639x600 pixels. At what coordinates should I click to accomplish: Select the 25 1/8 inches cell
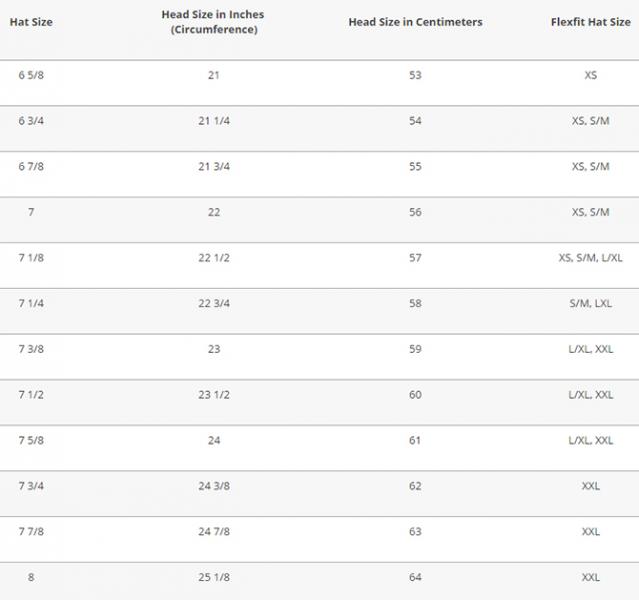[x=214, y=577]
